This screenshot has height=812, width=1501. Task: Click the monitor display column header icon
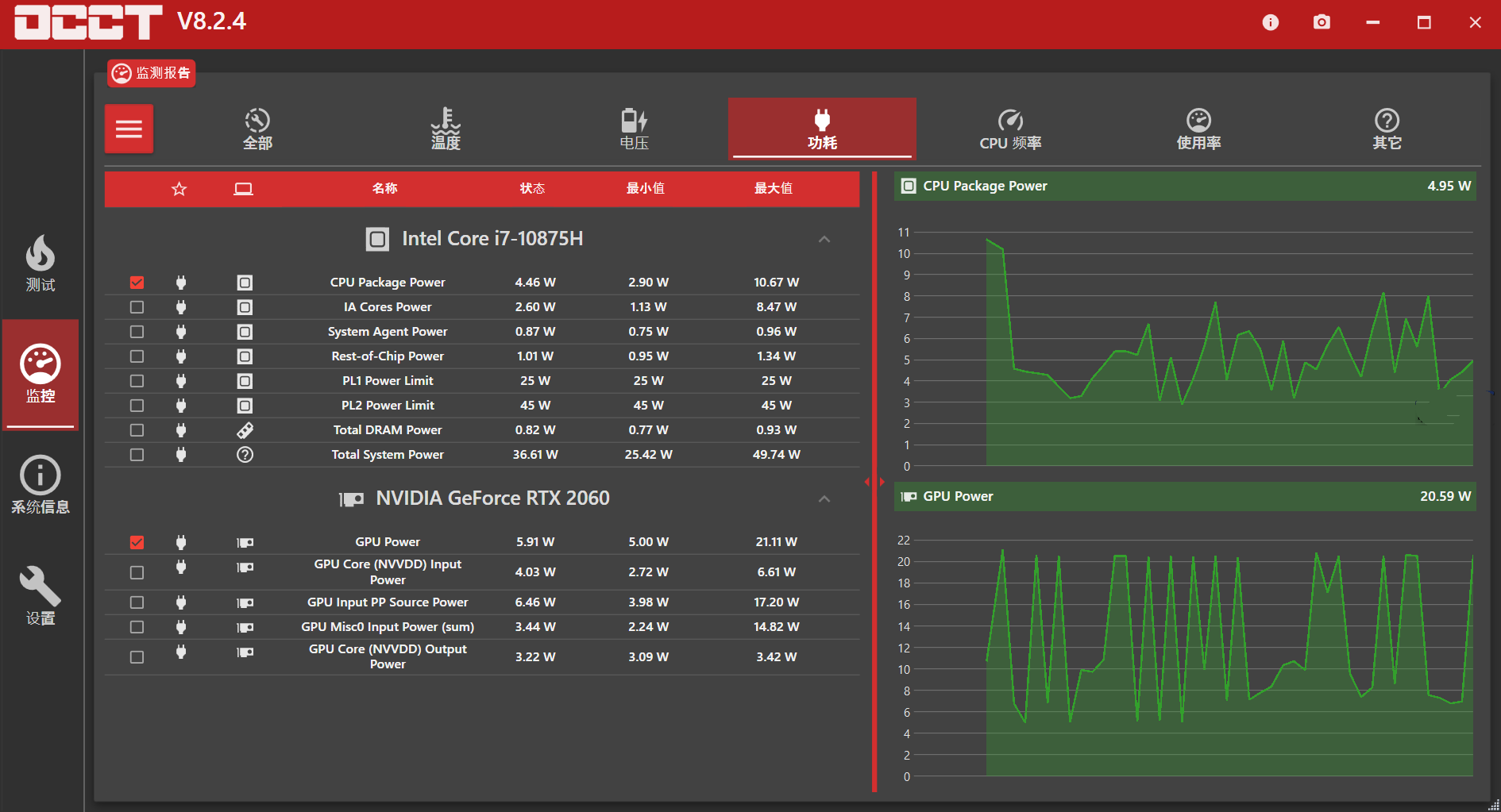(243, 189)
